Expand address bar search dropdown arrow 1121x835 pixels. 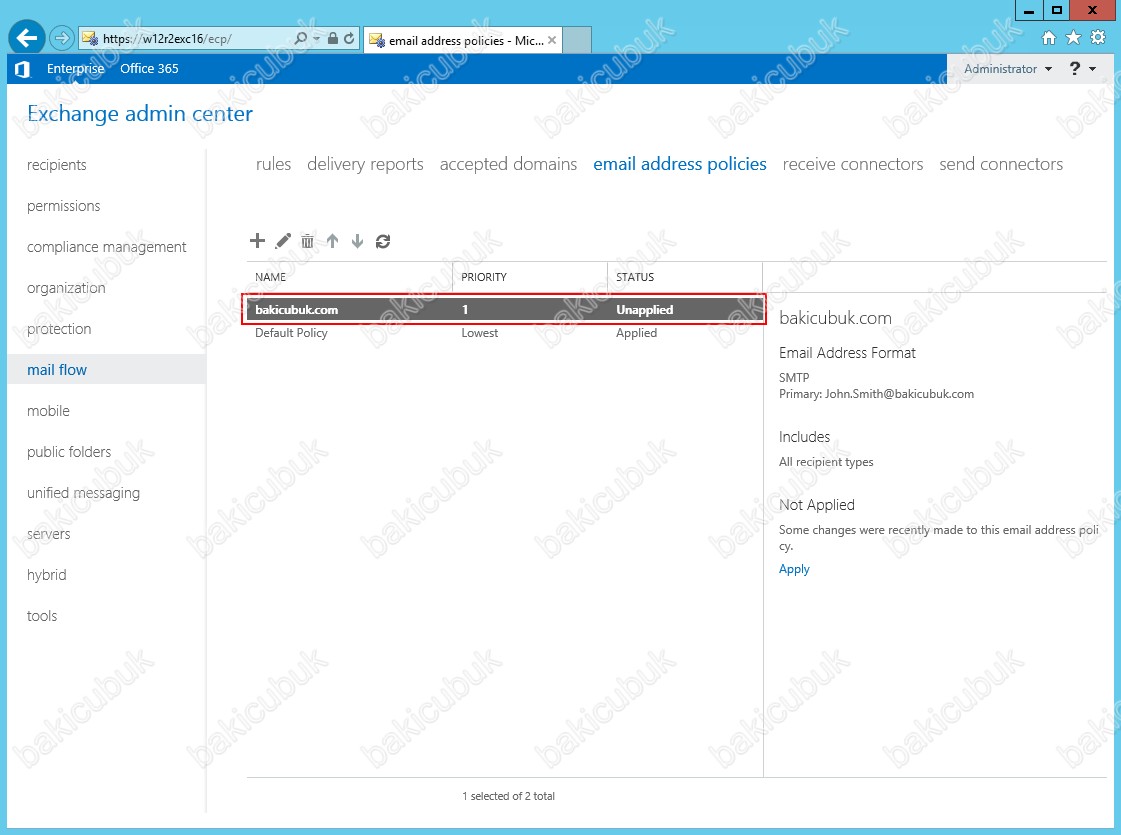pos(317,39)
